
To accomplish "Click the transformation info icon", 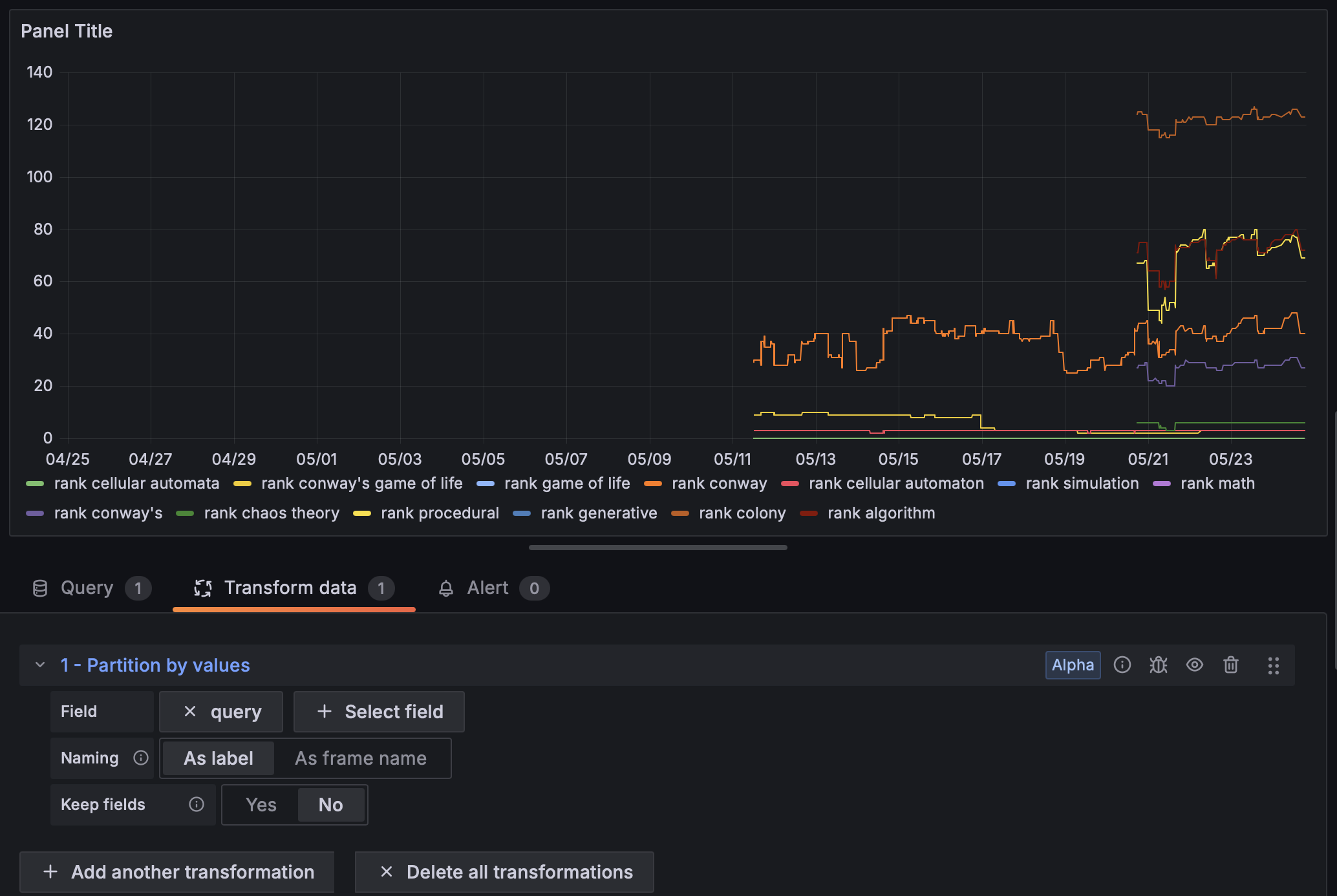I will coord(1122,665).
